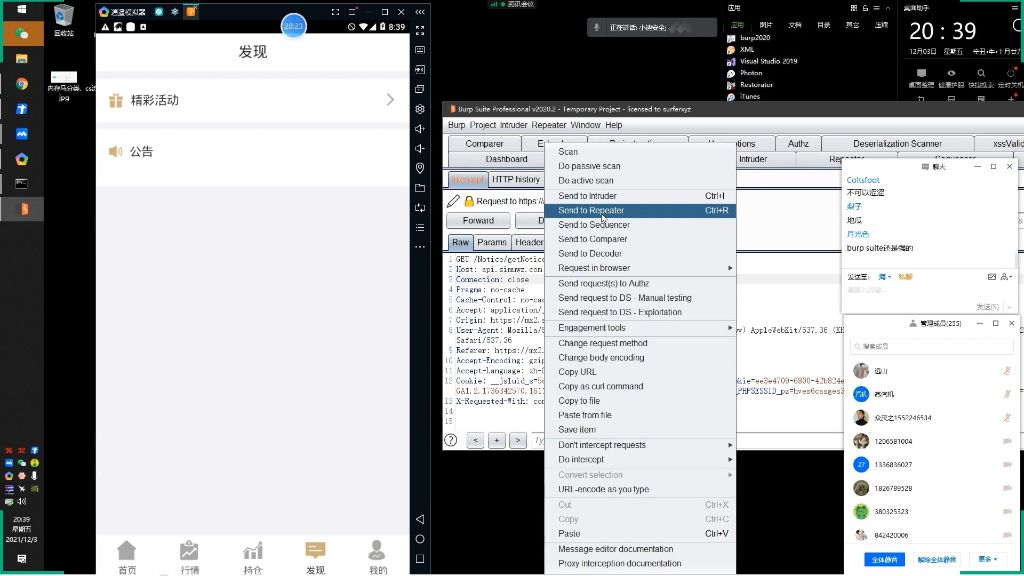Toggle microphone for member 众民之1552246534
The image size is (1024, 576).
(x=1006, y=417)
